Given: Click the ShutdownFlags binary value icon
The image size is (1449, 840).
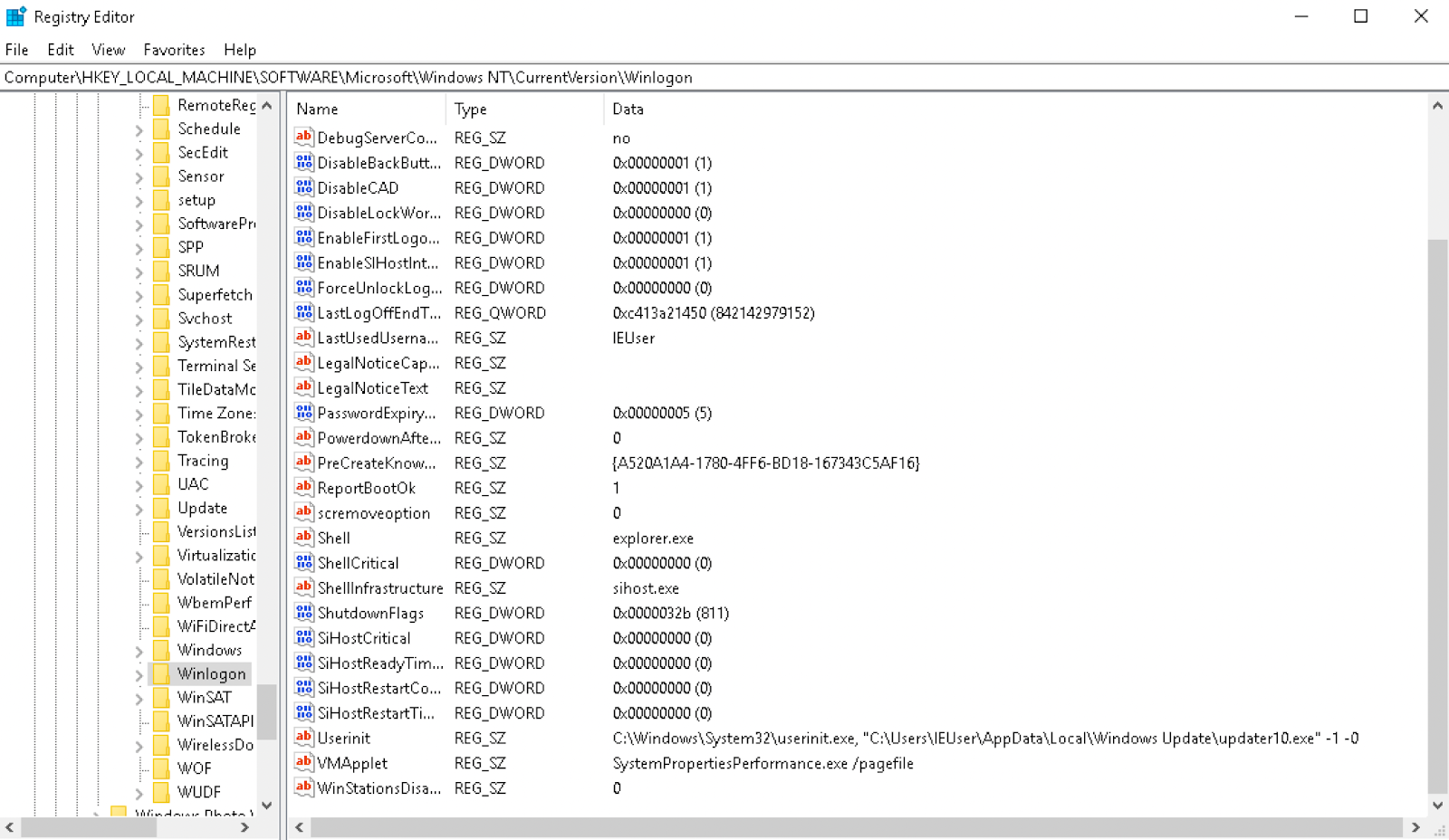Looking at the screenshot, I should pos(303,613).
